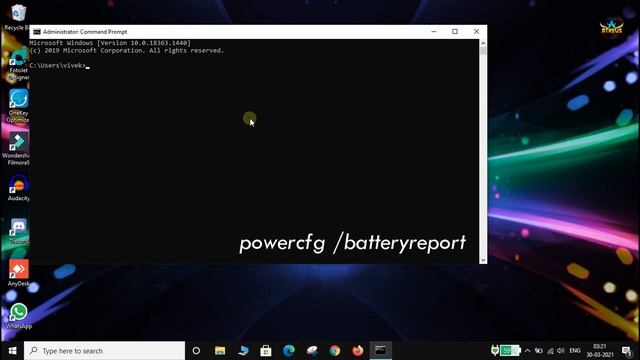
Task: Launch Wondershare Filmora desktop shortcut
Action: coord(17,148)
